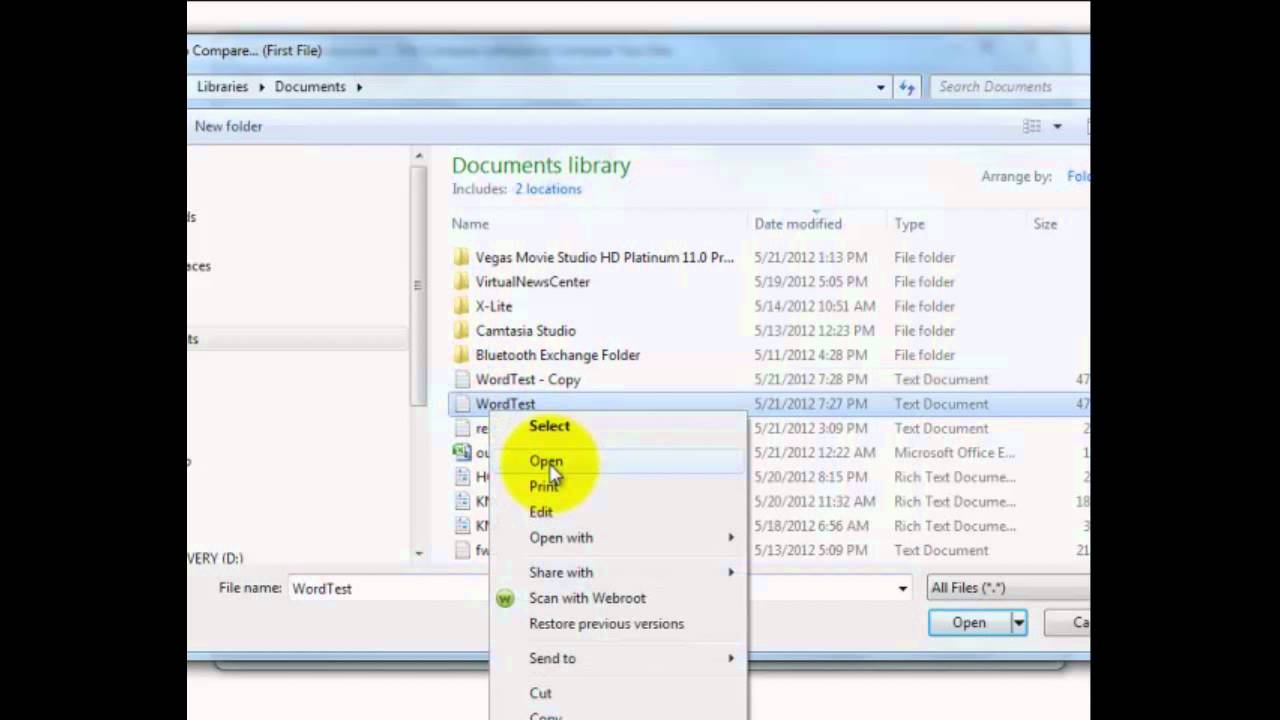Open the 2 locations link
Viewport: 1280px width, 720px height.
[548, 189]
